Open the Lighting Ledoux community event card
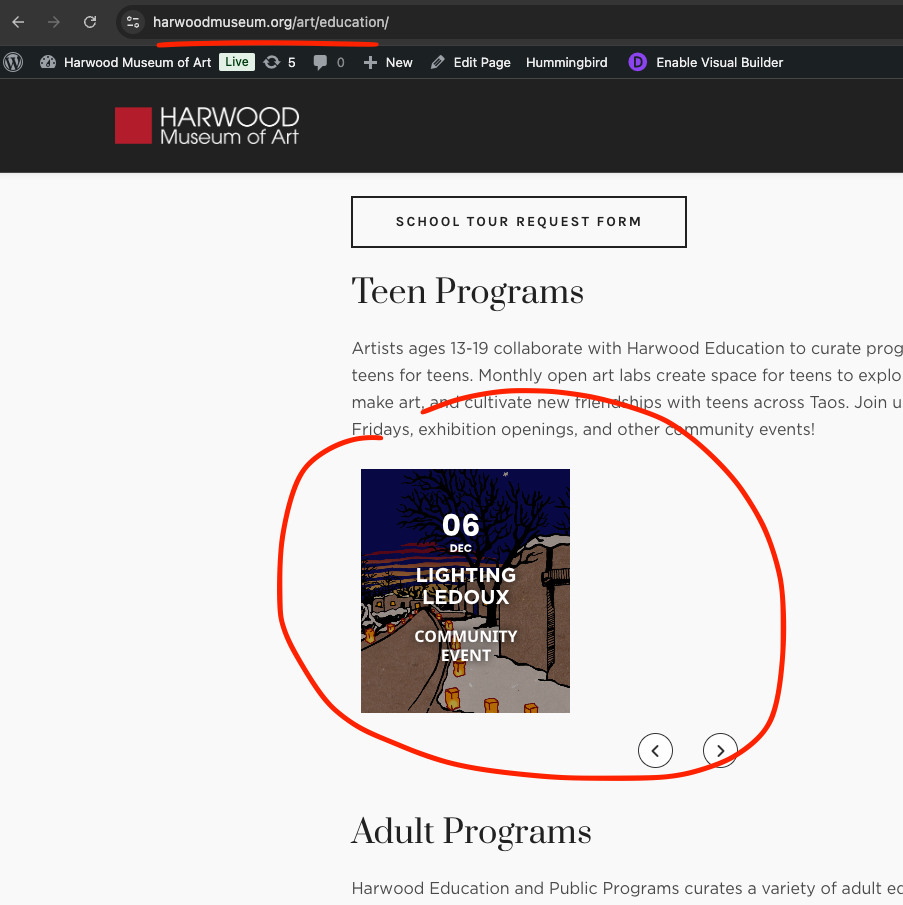 (465, 590)
